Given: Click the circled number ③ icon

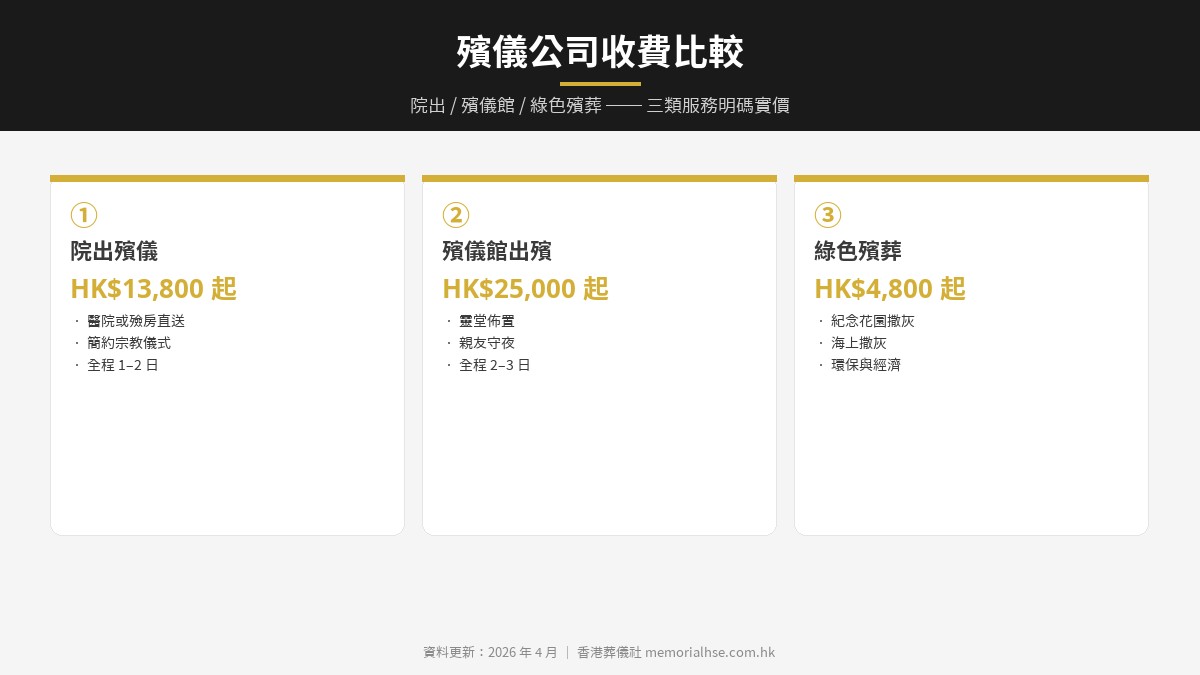Looking at the screenshot, I should [x=828, y=215].
